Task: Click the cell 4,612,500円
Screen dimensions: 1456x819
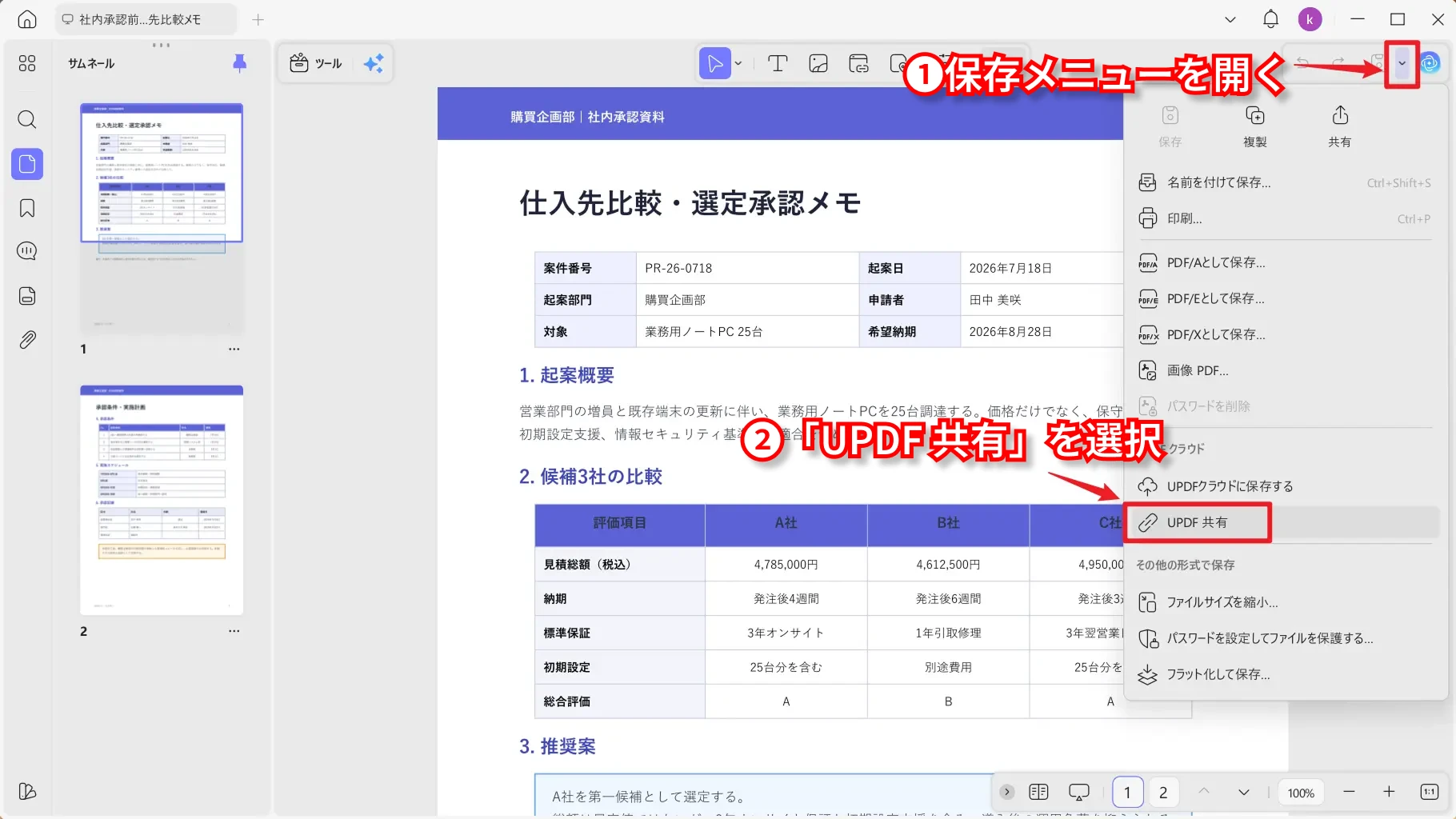Action: (x=948, y=565)
